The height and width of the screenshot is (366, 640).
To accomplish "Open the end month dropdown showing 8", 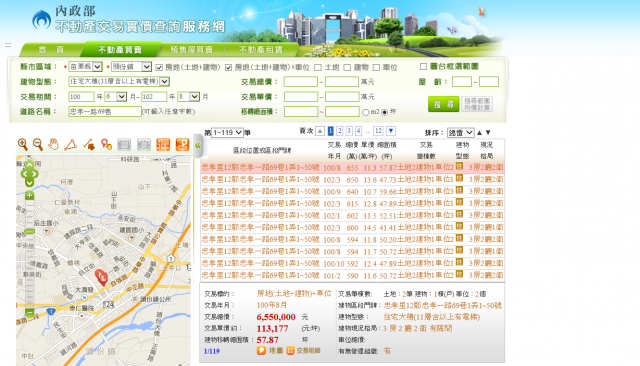I will point(189,97).
